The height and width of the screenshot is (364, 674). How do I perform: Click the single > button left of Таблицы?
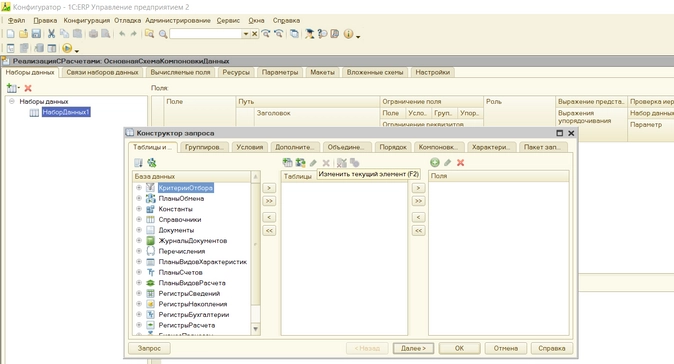point(269,188)
